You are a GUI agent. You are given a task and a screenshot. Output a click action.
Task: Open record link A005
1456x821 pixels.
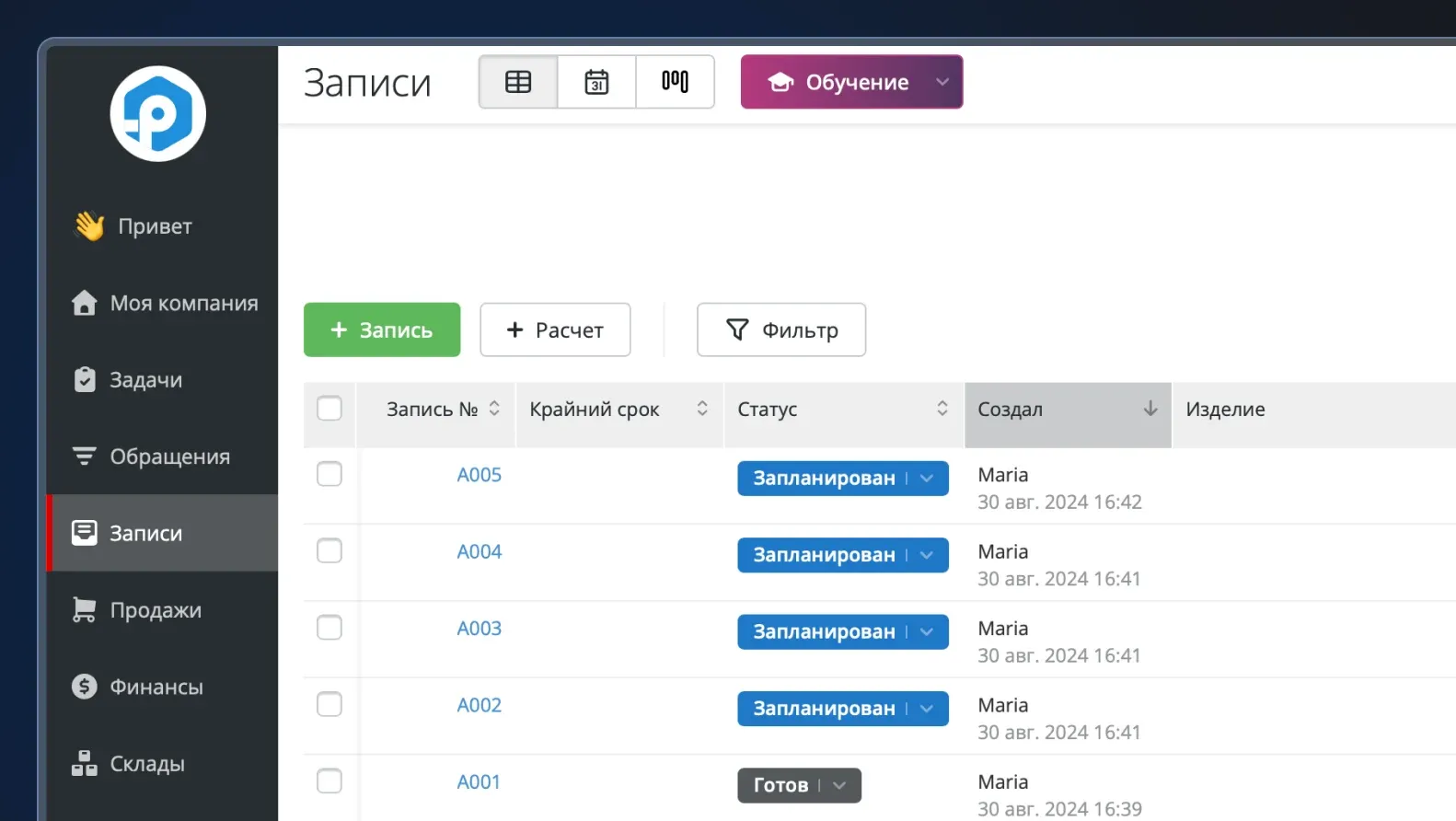pos(480,475)
